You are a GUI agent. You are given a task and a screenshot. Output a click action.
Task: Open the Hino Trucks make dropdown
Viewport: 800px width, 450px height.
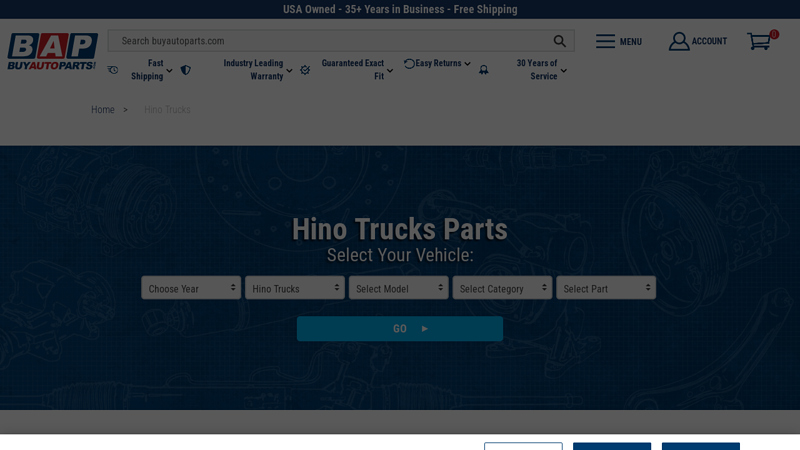[295, 288]
